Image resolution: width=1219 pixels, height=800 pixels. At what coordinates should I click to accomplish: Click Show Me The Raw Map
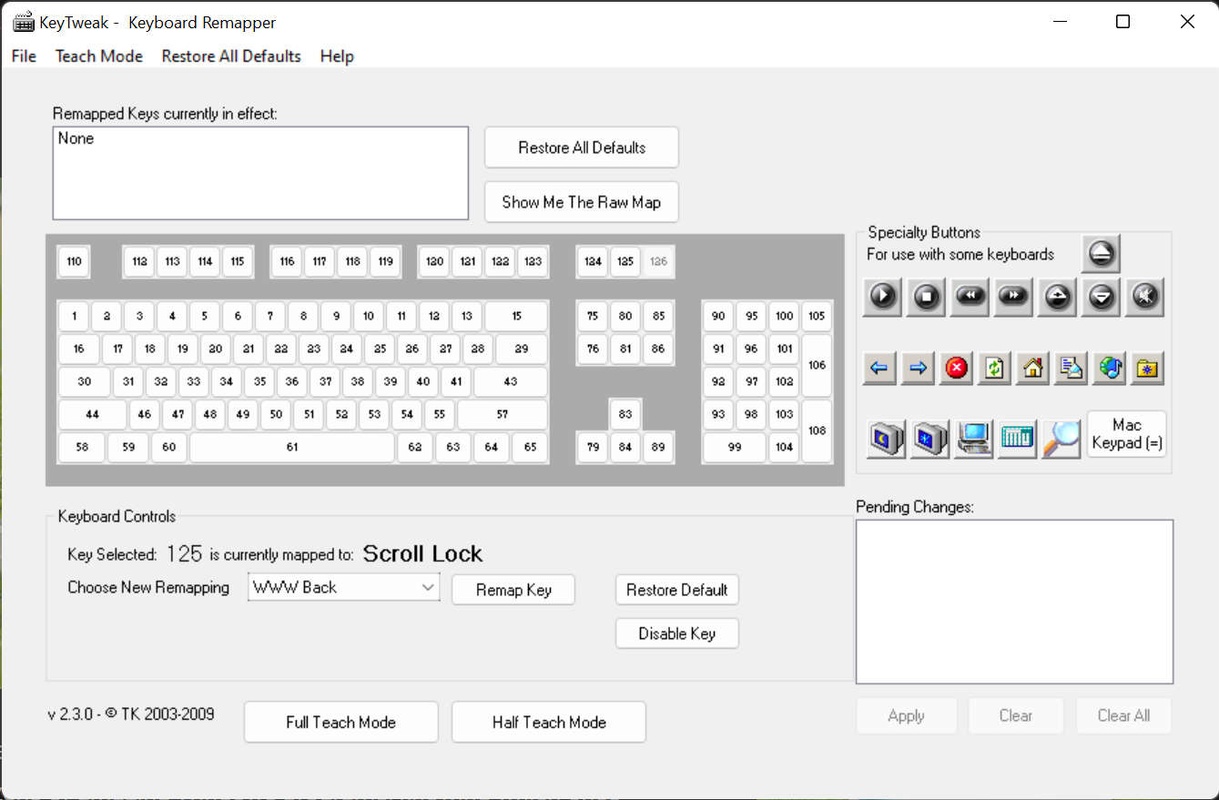tap(582, 202)
